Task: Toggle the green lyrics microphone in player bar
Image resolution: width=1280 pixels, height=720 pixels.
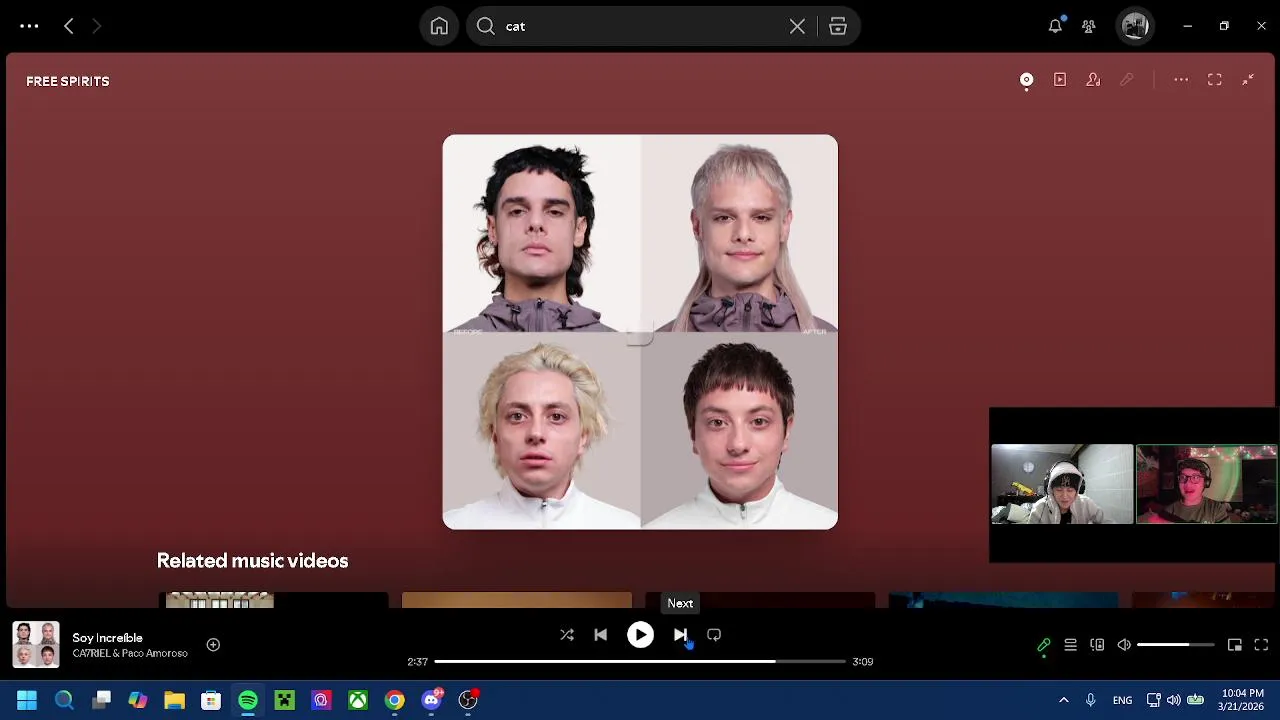Action: [1043, 645]
